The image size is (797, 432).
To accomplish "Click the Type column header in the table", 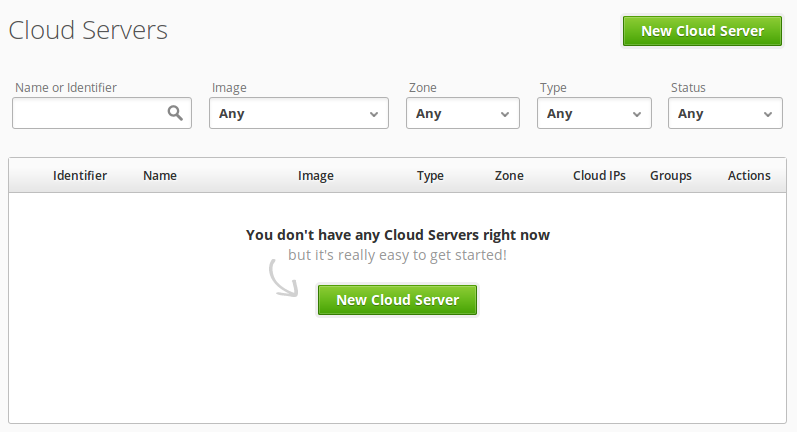I will click(430, 176).
